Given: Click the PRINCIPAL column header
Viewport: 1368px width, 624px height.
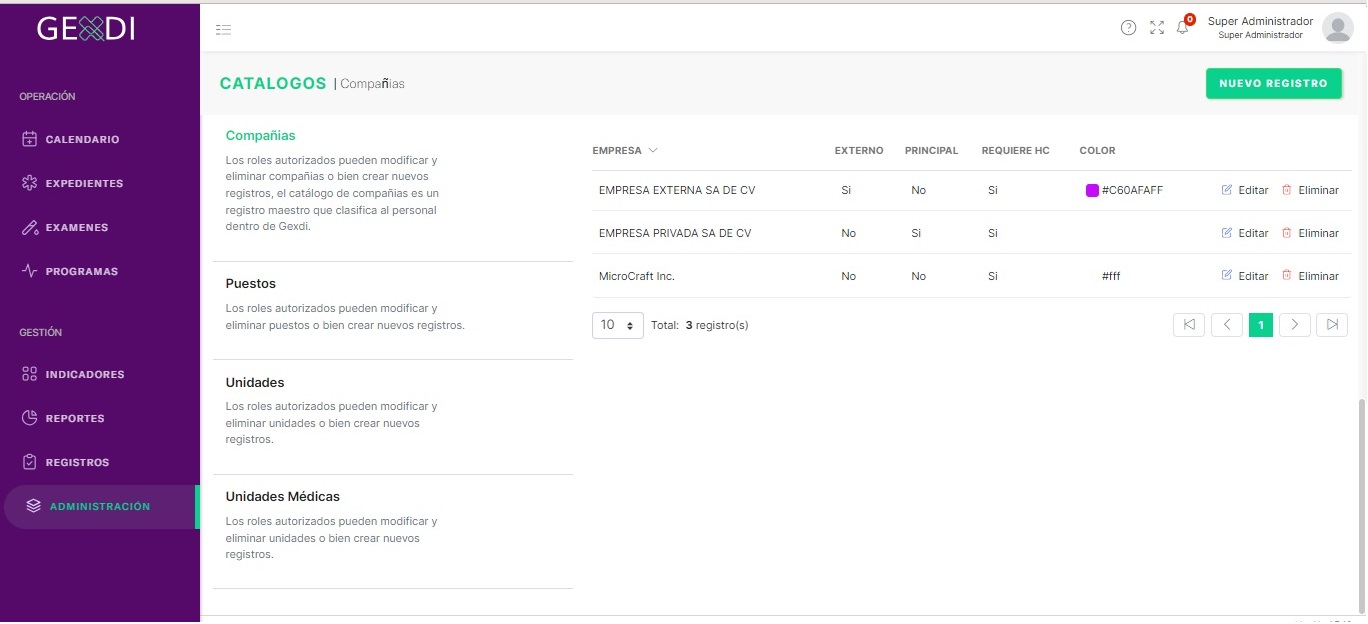Looking at the screenshot, I should (931, 151).
